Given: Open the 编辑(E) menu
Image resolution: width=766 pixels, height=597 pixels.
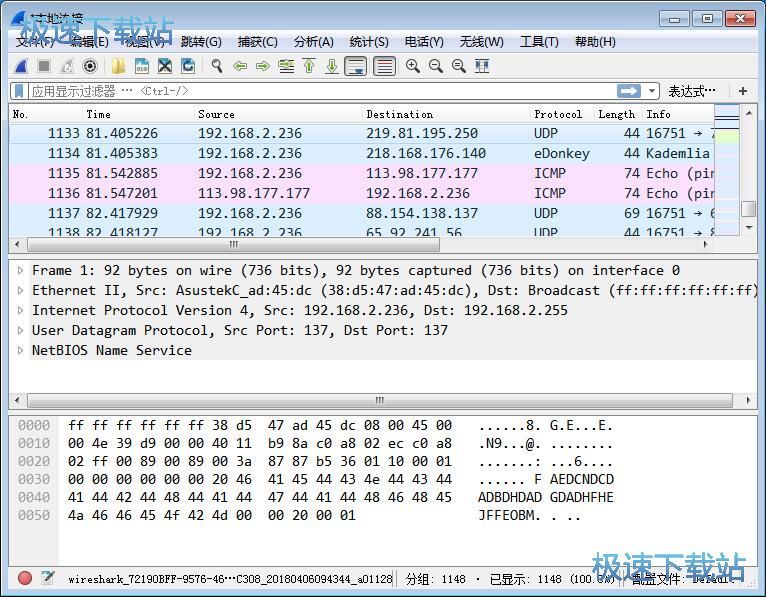Looking at the screenshot, I should point(89,42).
